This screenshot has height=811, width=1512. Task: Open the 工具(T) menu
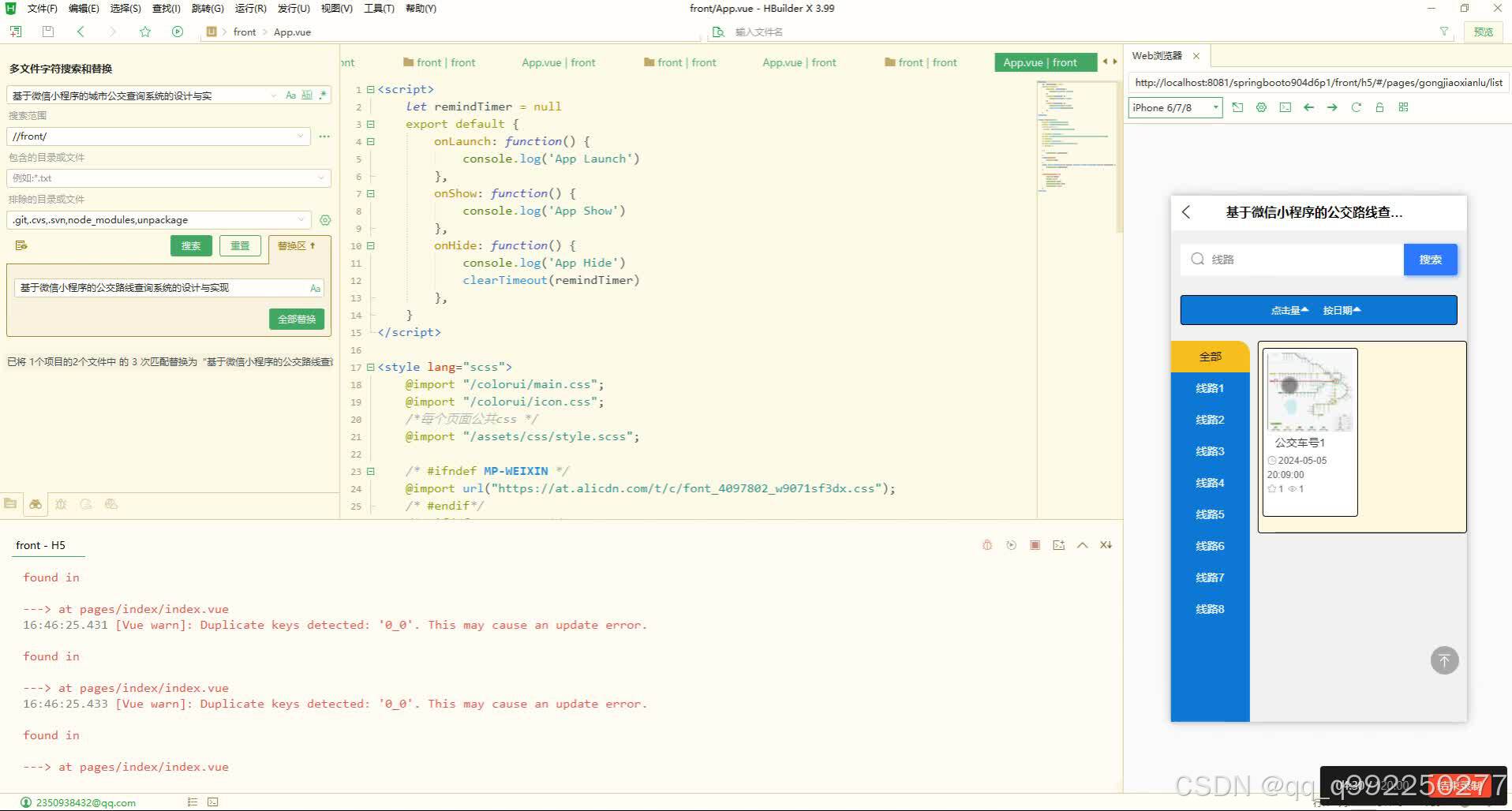(x=379, y=9)
